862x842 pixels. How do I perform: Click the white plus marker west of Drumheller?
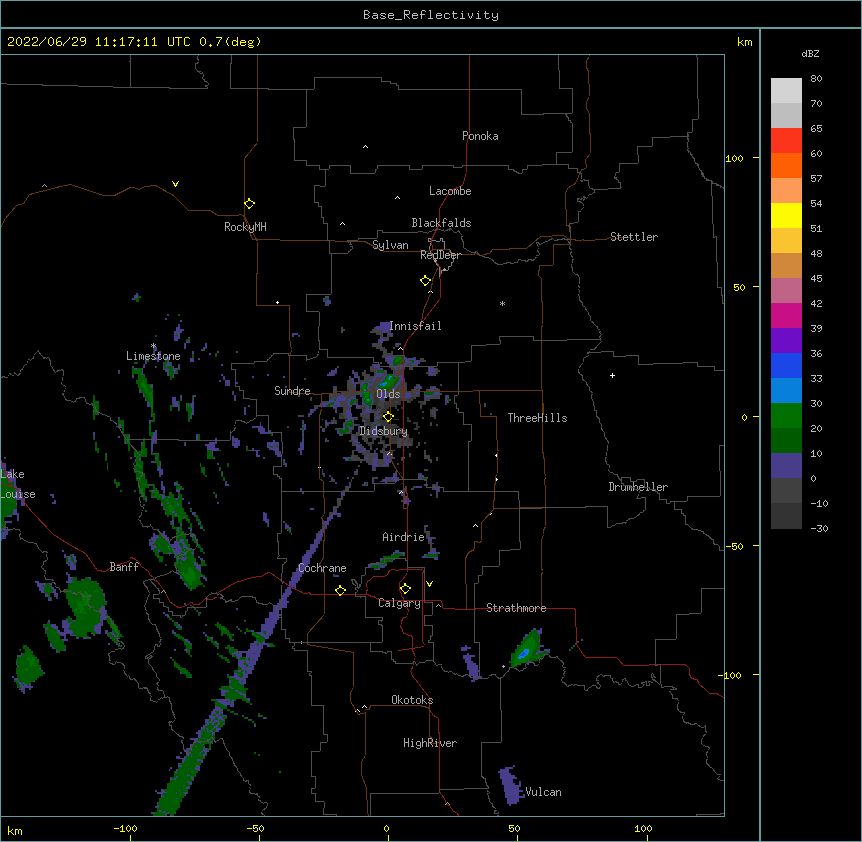tap(612, 375)
